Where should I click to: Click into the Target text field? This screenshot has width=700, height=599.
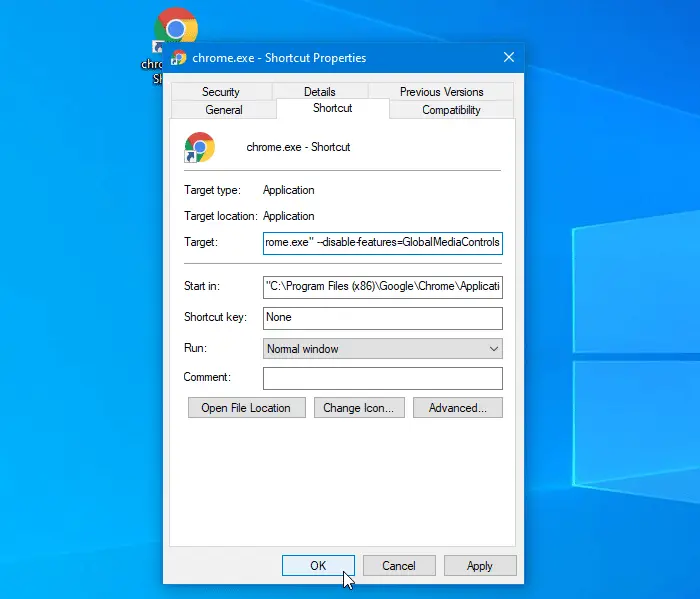[x=383, y=243]
